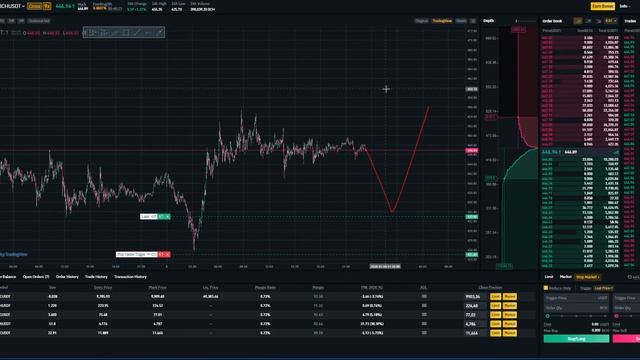Click ADL icon in the 11.666 row
The image size is (640, 360).
point(424,333)
